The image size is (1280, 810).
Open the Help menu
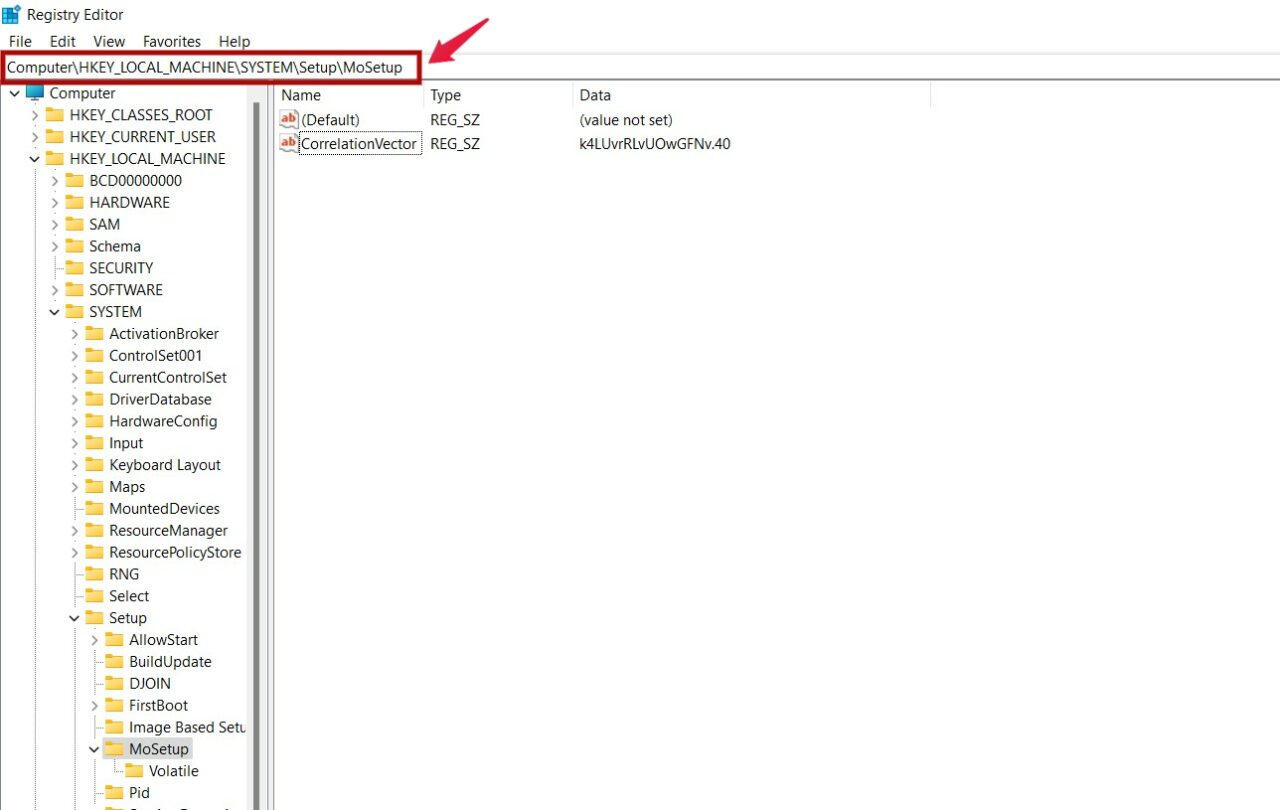pos(234,41)
